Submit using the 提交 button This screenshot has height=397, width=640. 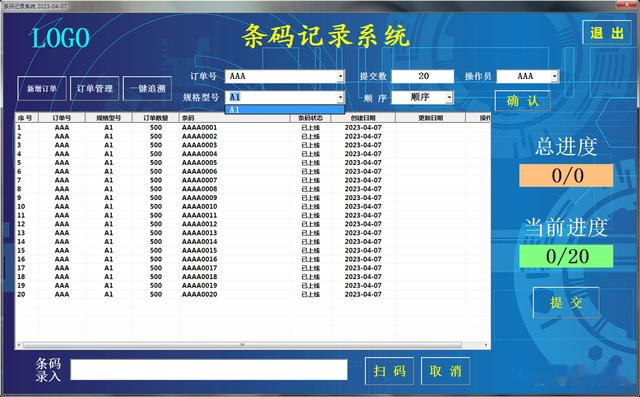pyautogui.click(x=567, y=302)
